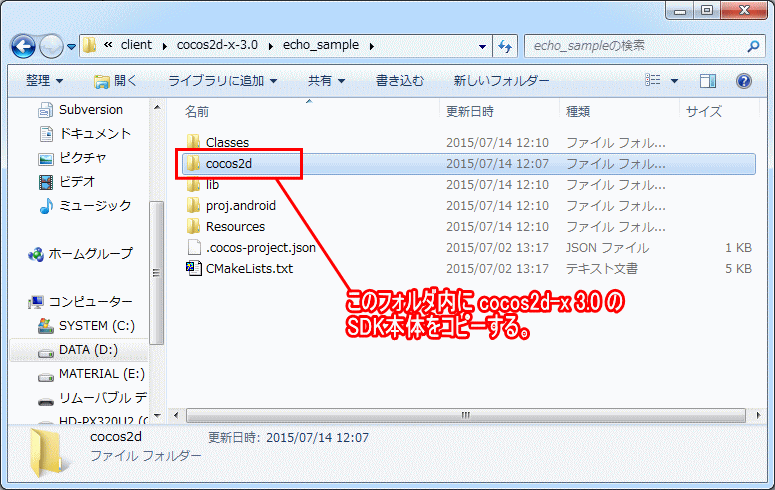Sort by 更新日時 column header

(x=470, y=112)
